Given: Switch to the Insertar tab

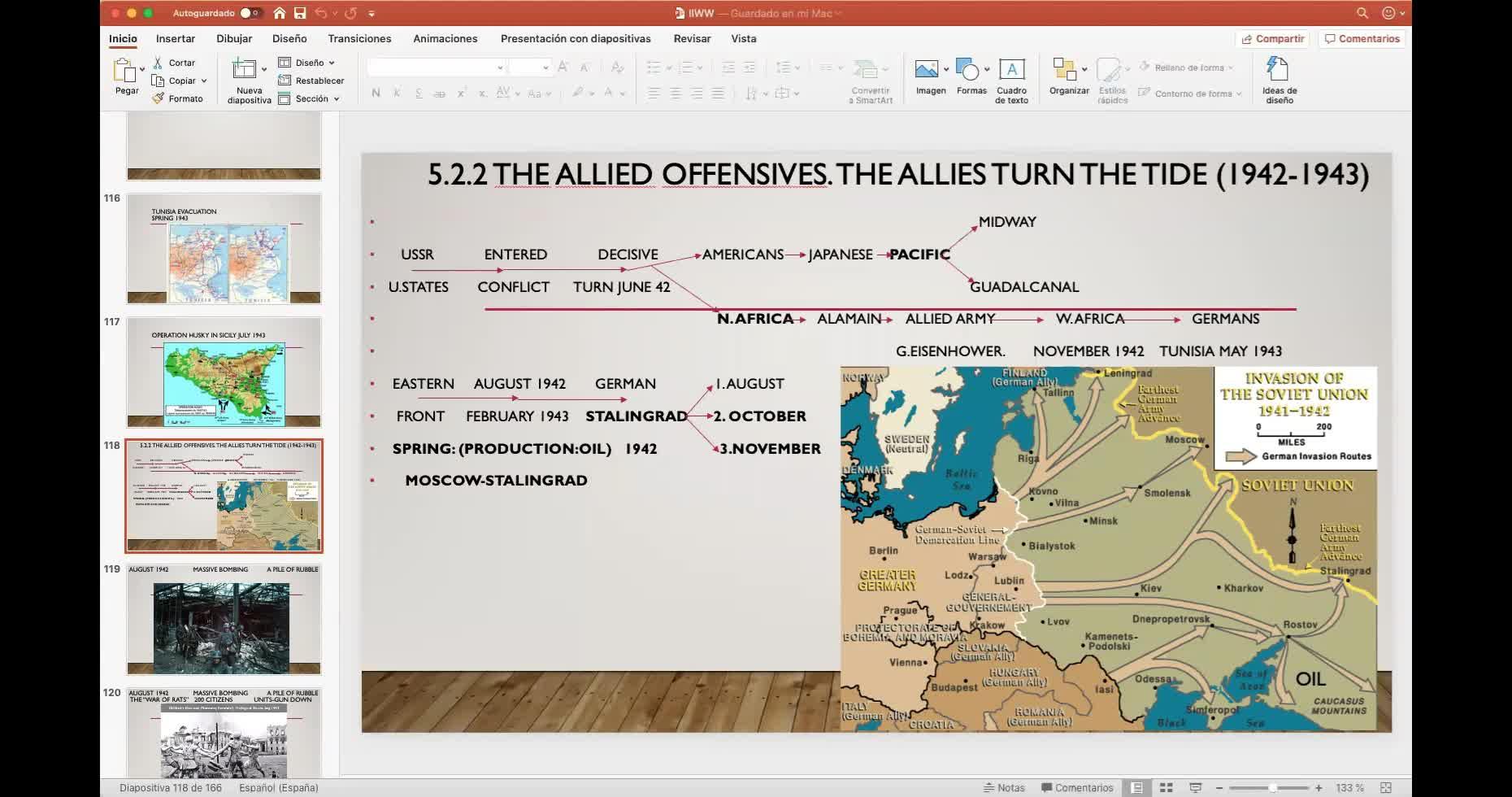Looking at the screenshot, I should click(176, 38).
